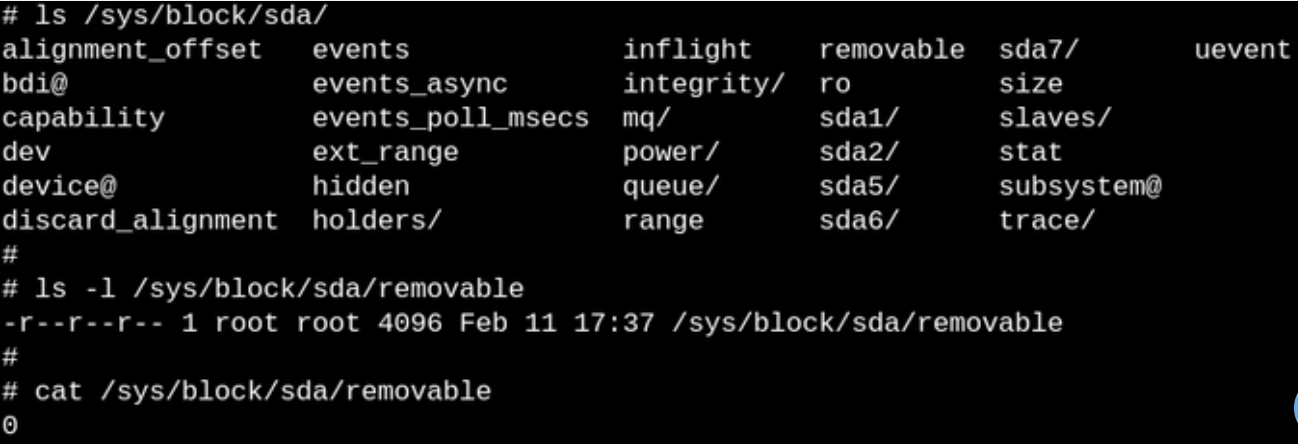Click the -r--r--r-- permissions string
This screenshot has height=444, width=1298.
[83, 323]
